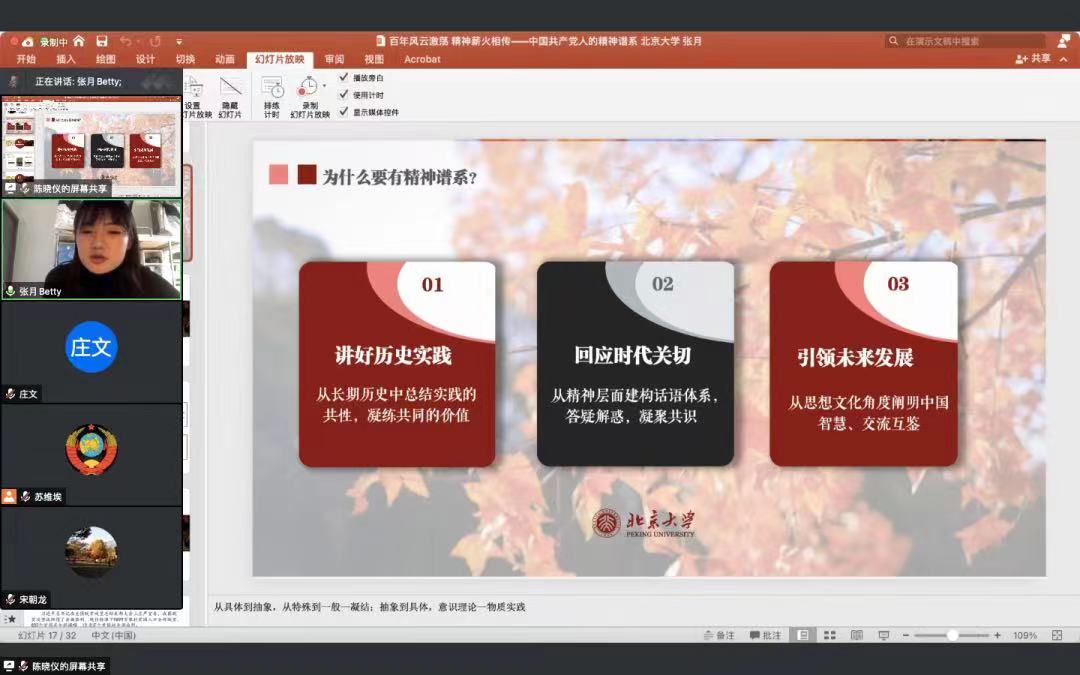Viewport: 1080px width, 675px height.
Task: Click the zoom slider in status bar
Action: tap(952, 635)
